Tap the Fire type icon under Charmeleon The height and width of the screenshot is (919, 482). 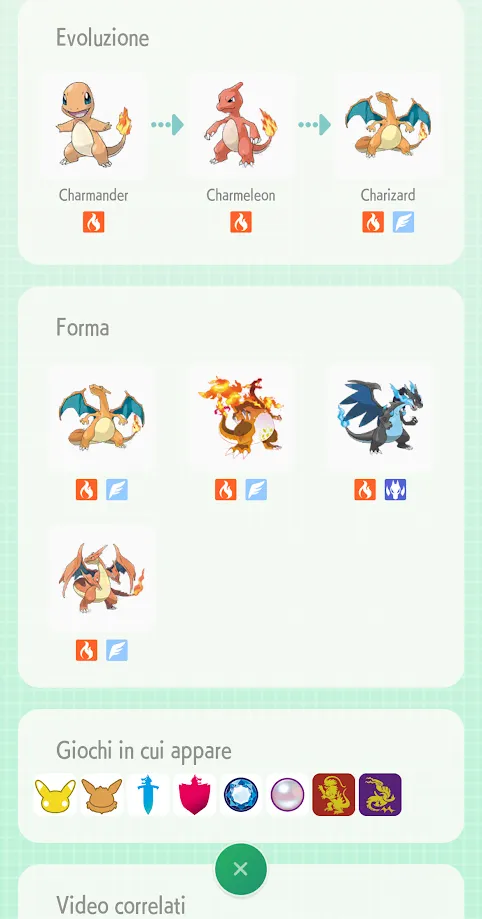tap(240, 222)
